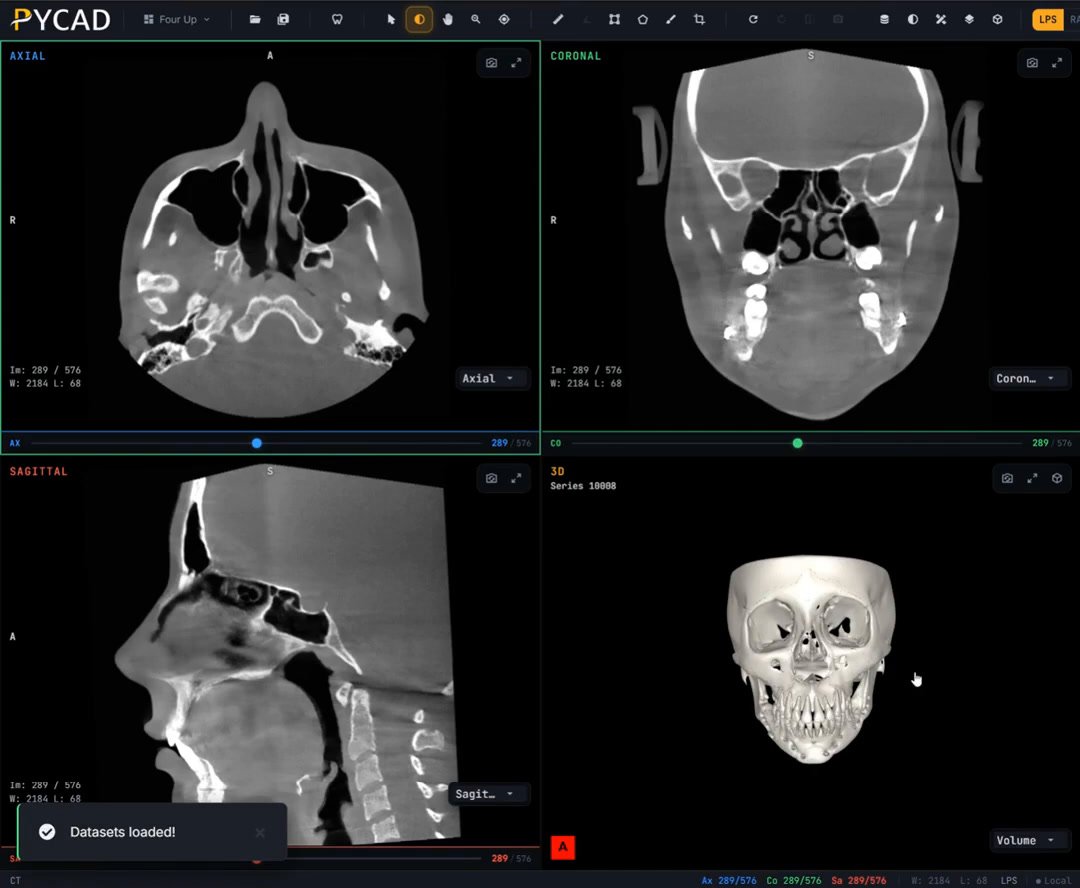
Task: Select the LPS orientation button
Action: (x=1048, y=19)
